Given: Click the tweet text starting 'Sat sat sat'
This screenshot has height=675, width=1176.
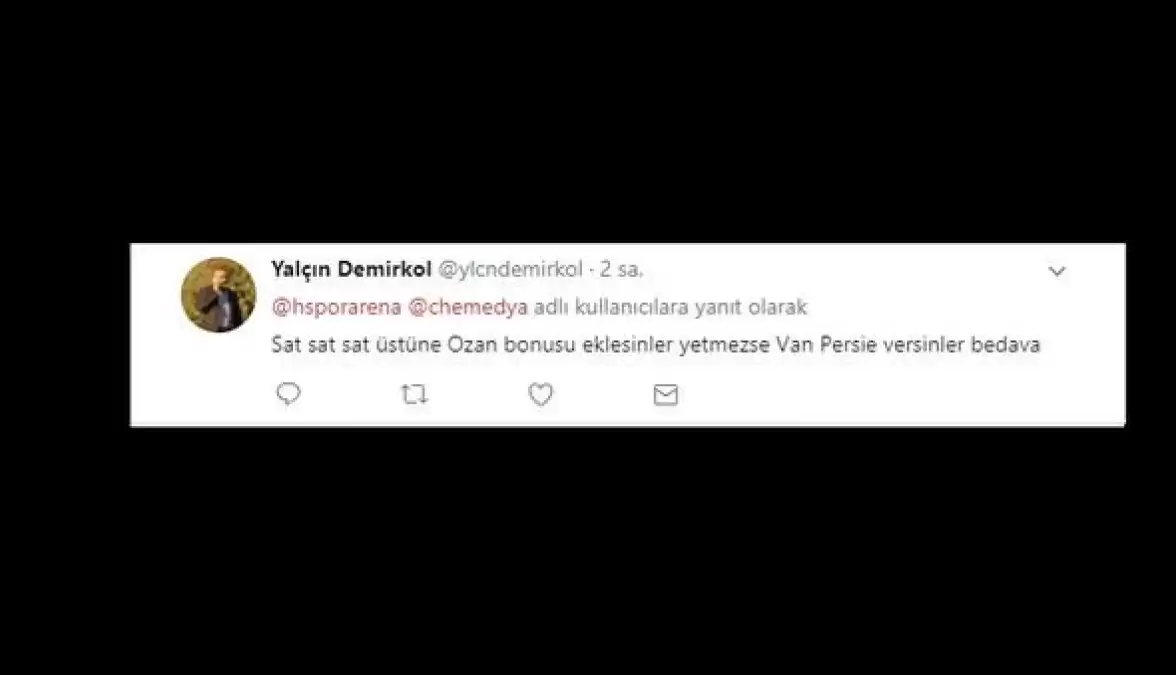Looking at the screenshot, I should (656, 345).
